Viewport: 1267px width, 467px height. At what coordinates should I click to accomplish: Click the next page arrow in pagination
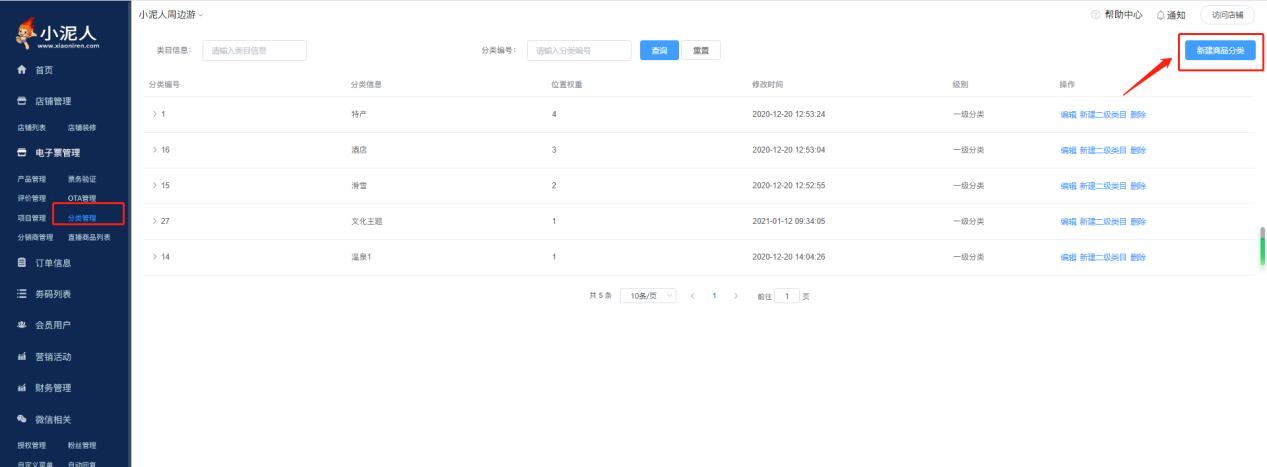pyautogui.click(x=737, y=296)
